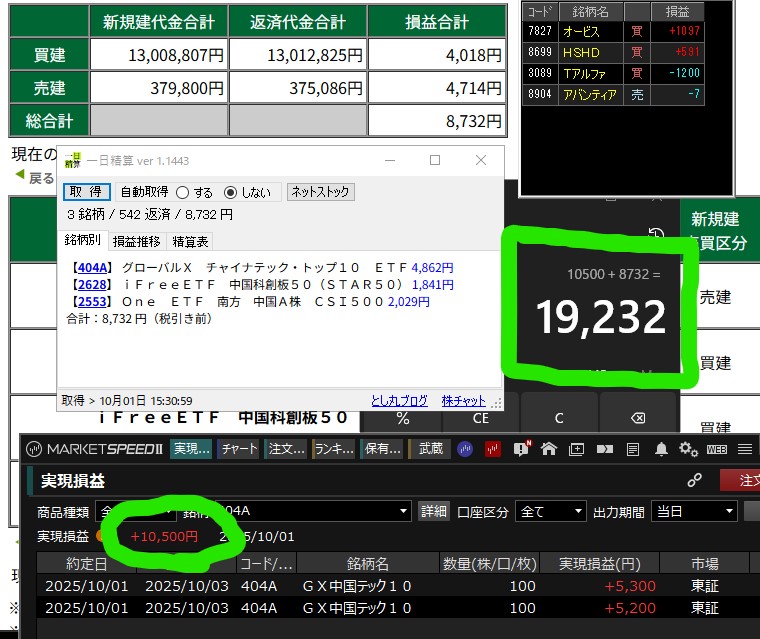Open the とし丸ブログ link
This screenshot has height=639, width=760.
point(399,400)
